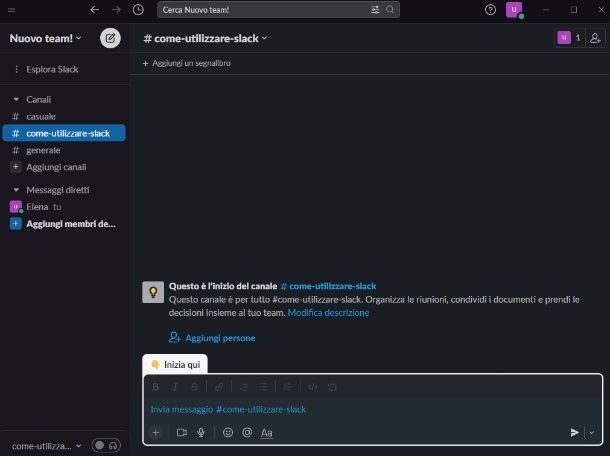Image resolution: width=610 pixels, height=456 pixels.
Task: Insert a link with the chain icon
Action: point(219,387)
